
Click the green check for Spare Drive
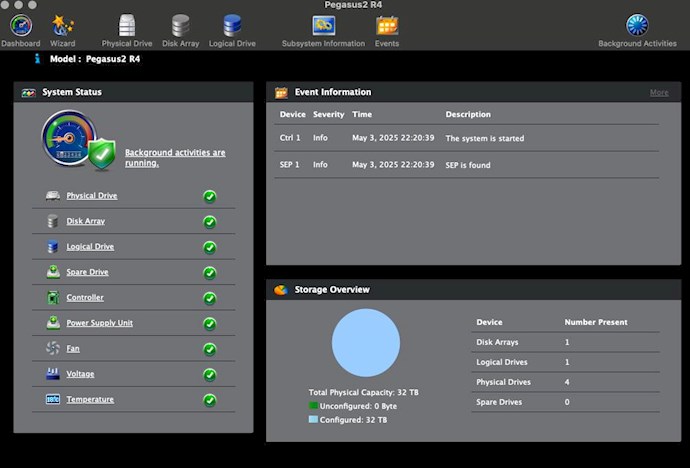pyautogui.click(x=210, y=273)
